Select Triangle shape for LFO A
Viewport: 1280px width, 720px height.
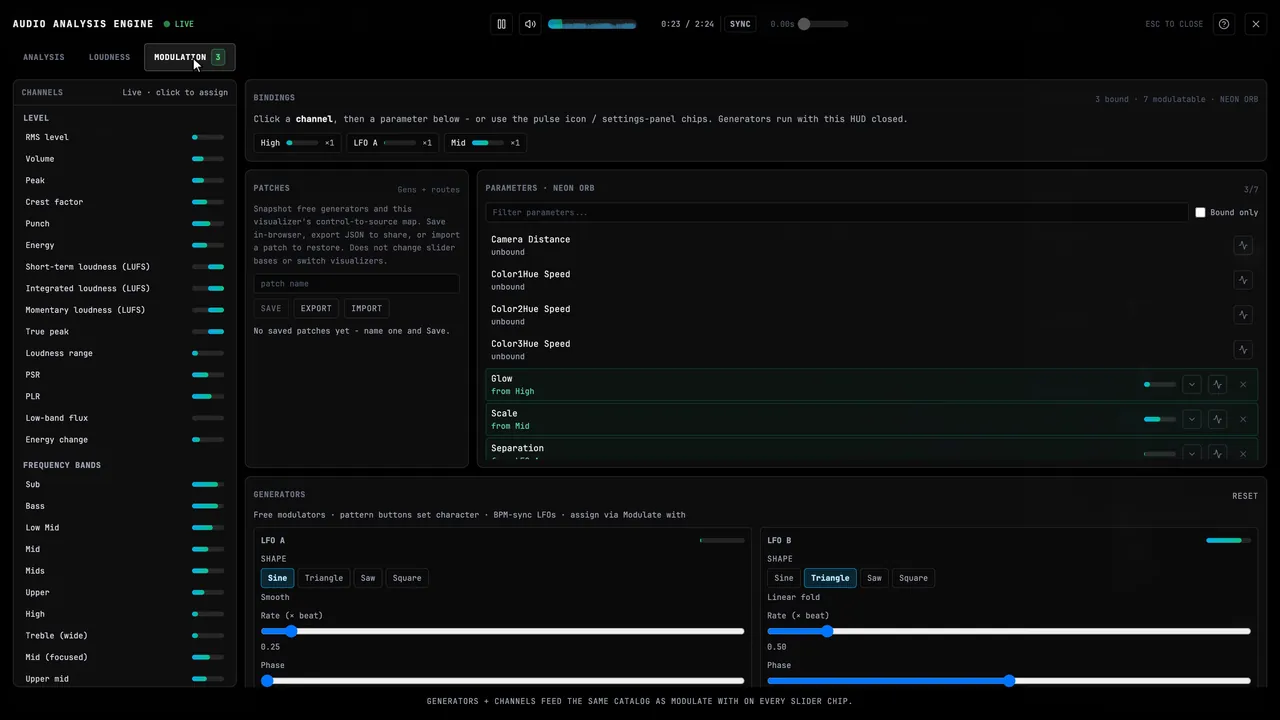coord(324,578)
